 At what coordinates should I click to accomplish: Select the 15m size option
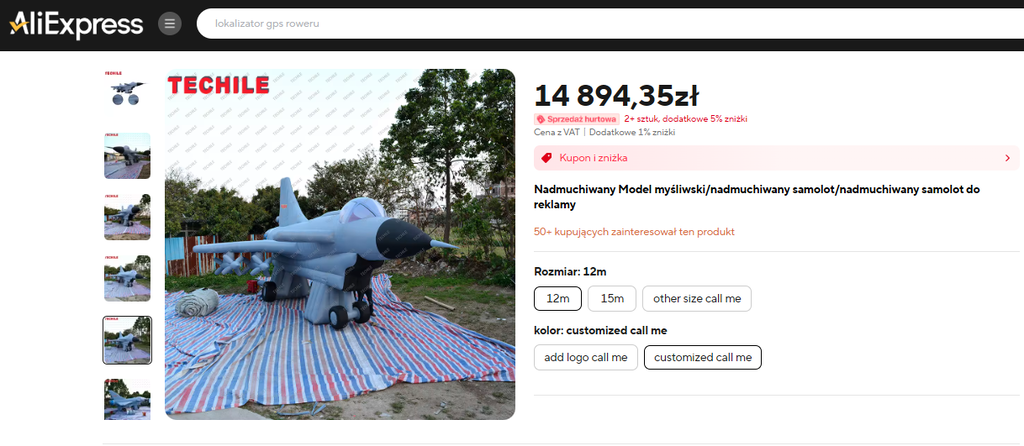point(612,298)
